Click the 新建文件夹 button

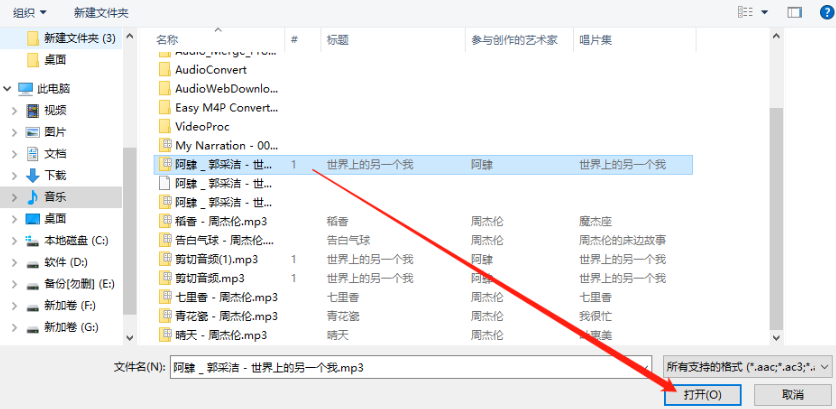click(x=101, y=12)
